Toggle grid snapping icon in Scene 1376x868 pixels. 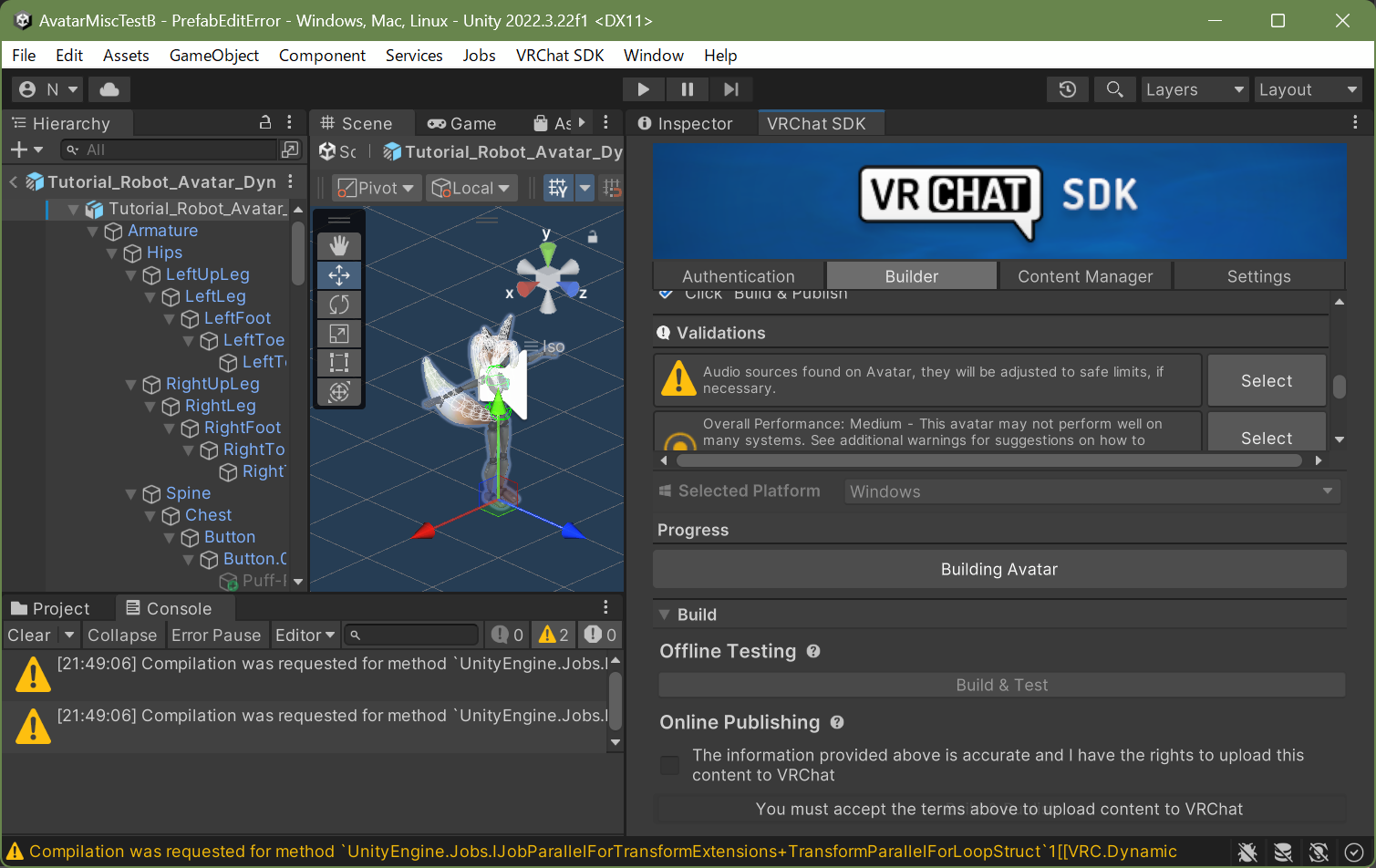pos(612,188)
